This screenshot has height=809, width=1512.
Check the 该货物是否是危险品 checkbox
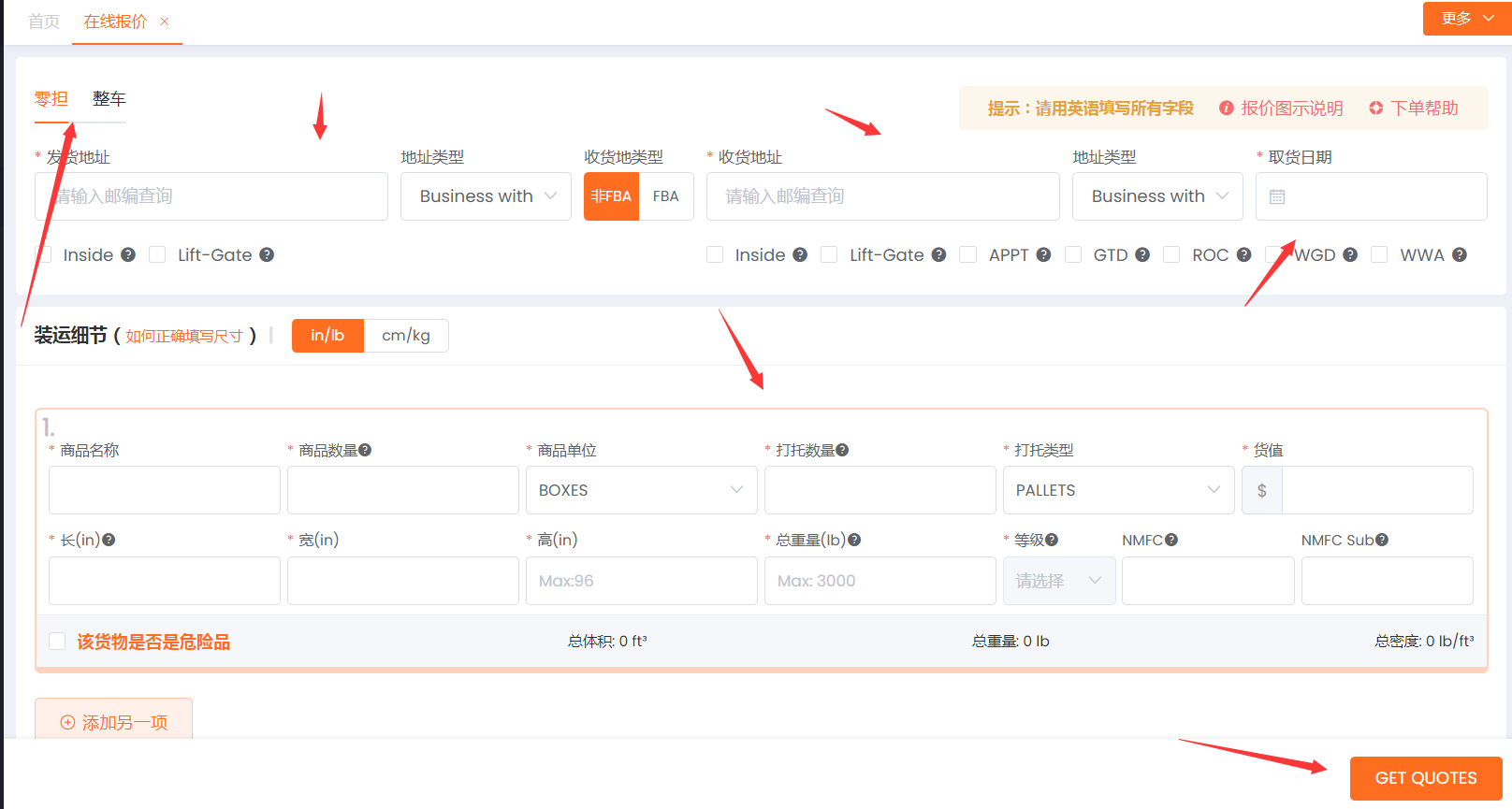click(57, 641)
